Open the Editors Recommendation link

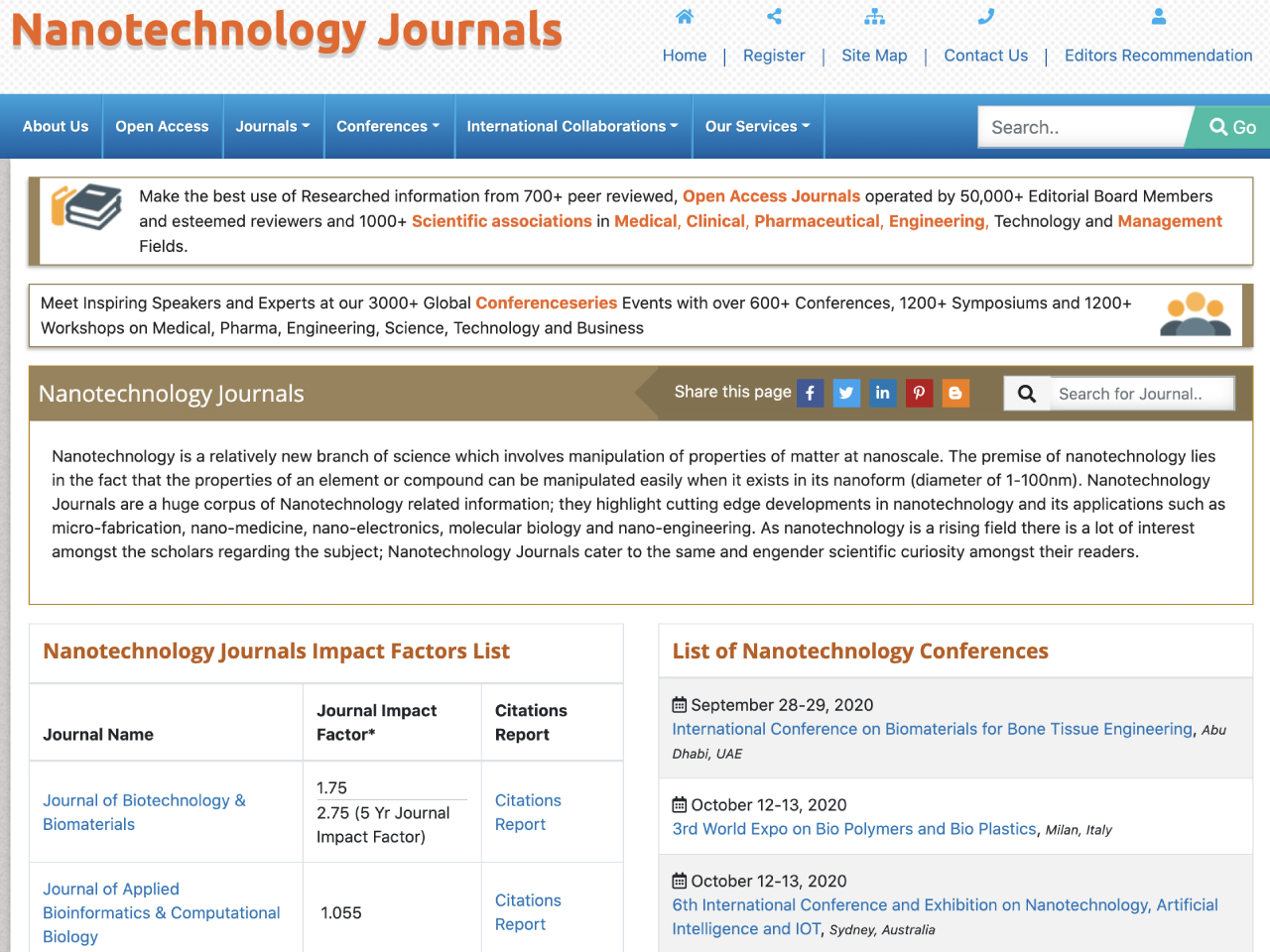coord(1158,56)
